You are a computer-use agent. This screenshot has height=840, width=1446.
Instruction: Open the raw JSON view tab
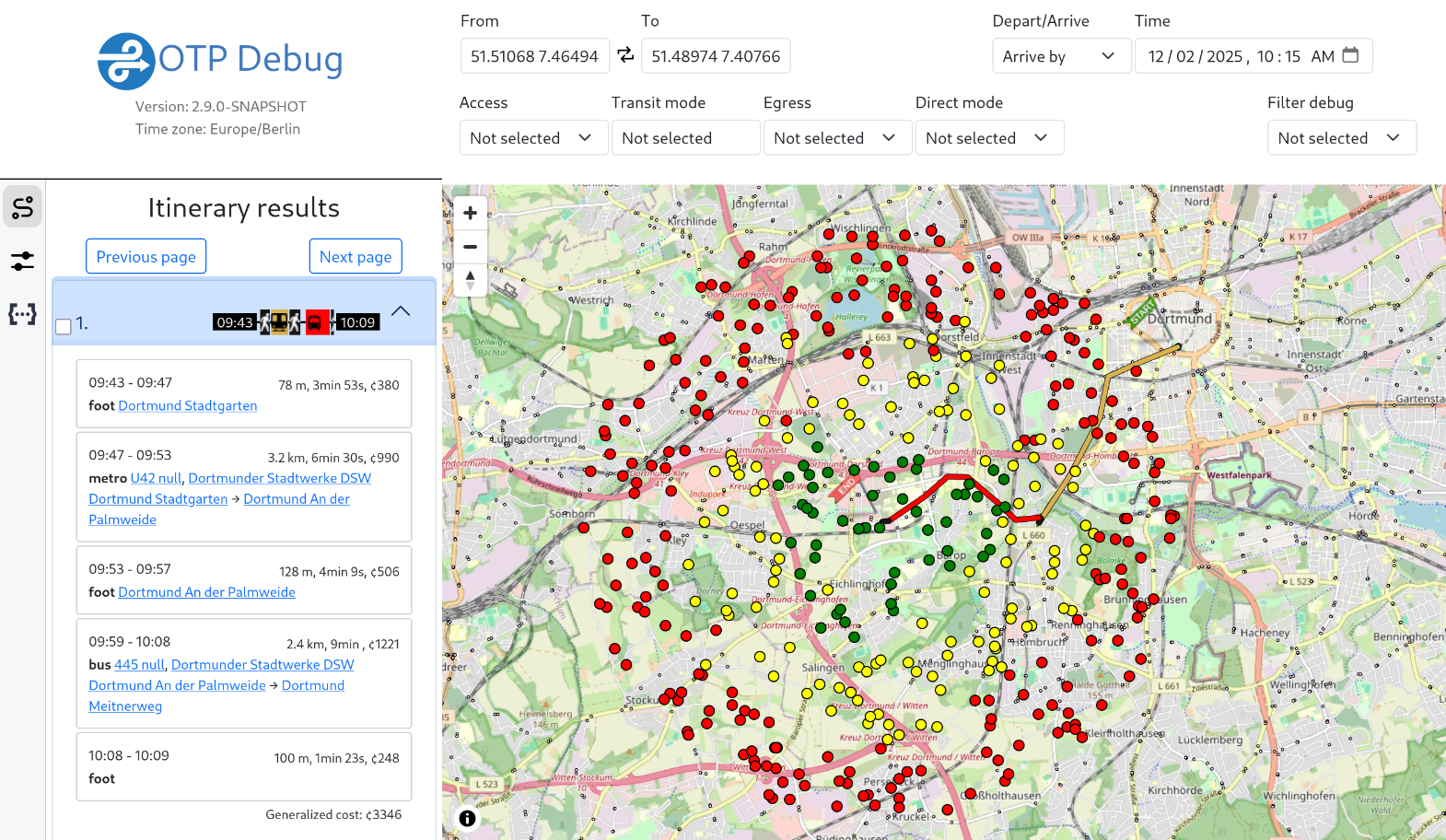pos(22,315)
